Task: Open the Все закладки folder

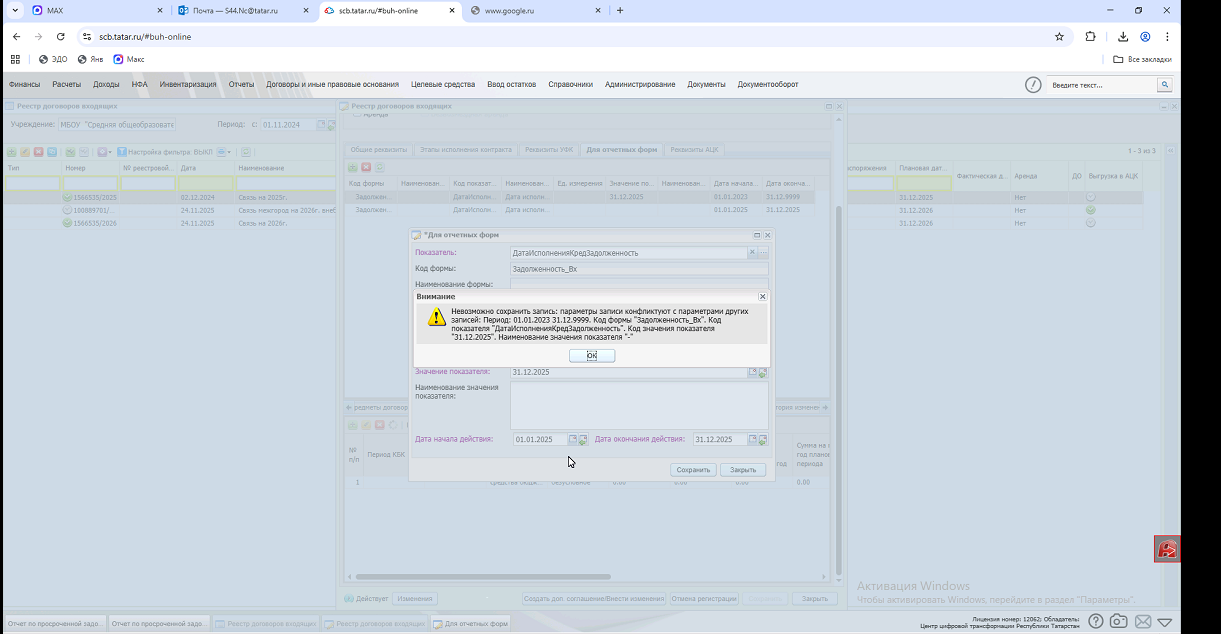Action: click(1142, 59)
